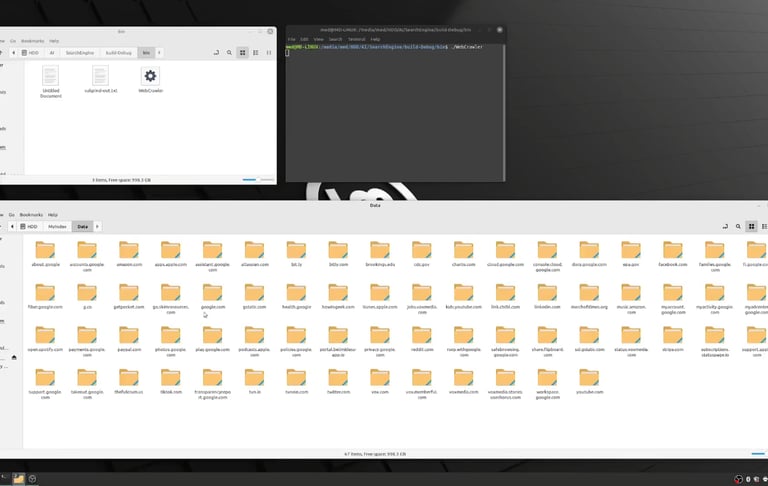Open the terminal Search menu
The image size is (768, 486).
click(x=335, y=39)
